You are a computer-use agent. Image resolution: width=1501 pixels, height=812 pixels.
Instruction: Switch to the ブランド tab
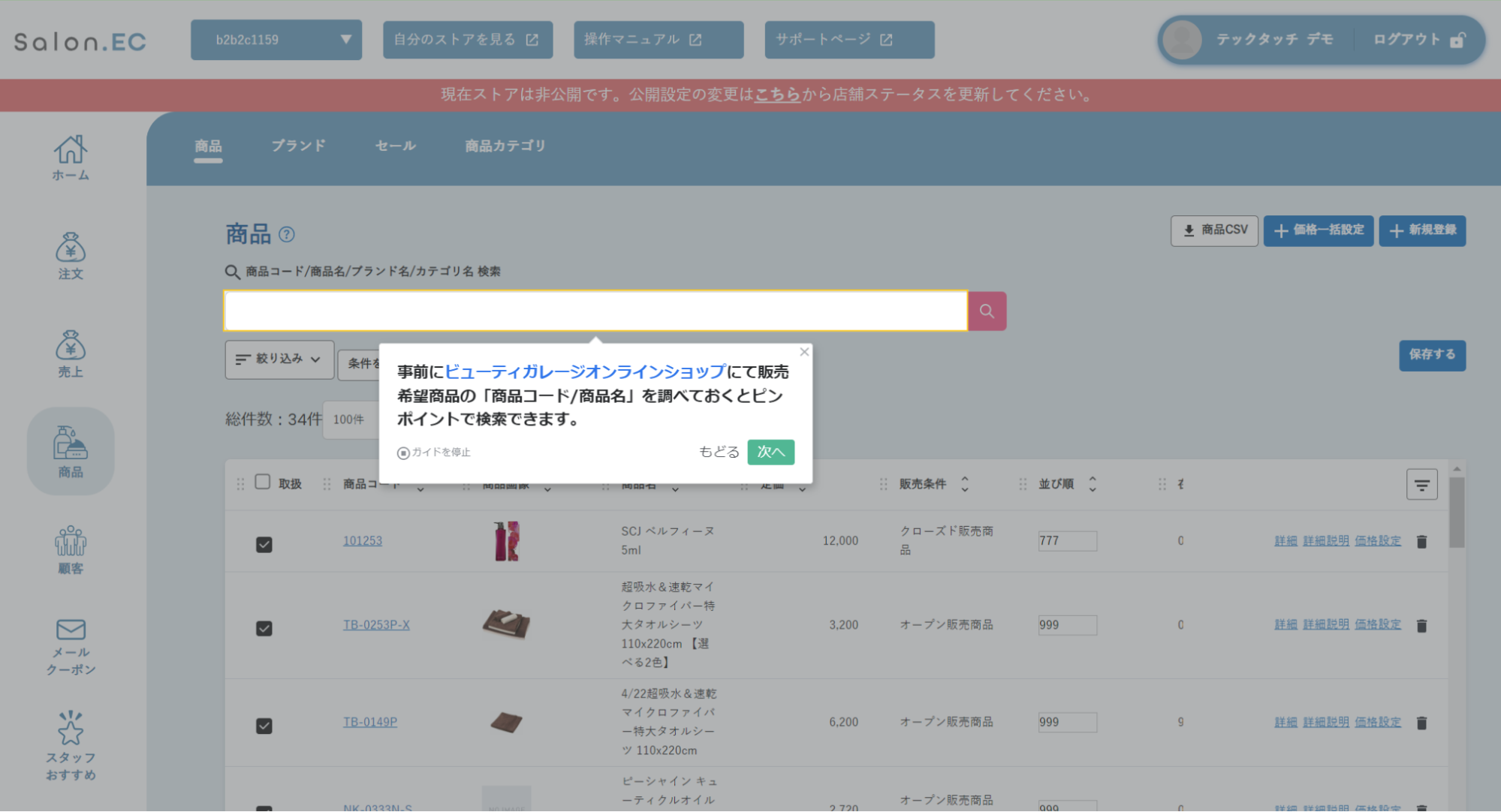(298, 146)
